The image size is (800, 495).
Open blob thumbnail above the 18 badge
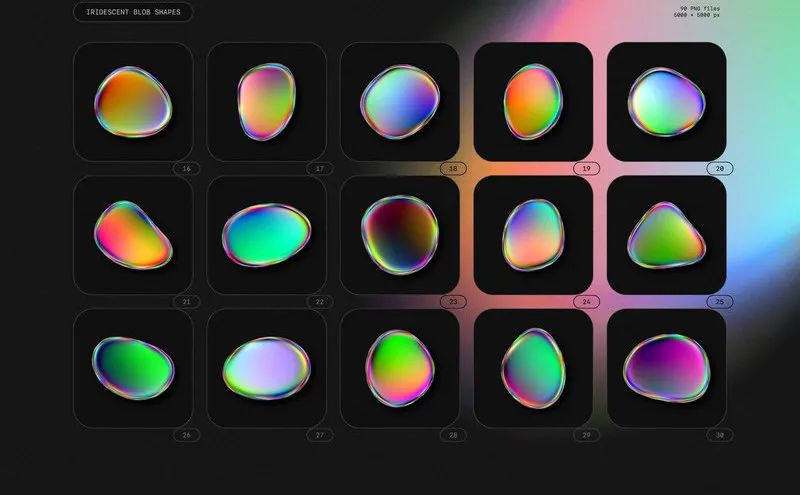pyautogui.click(x=399, y=102)
